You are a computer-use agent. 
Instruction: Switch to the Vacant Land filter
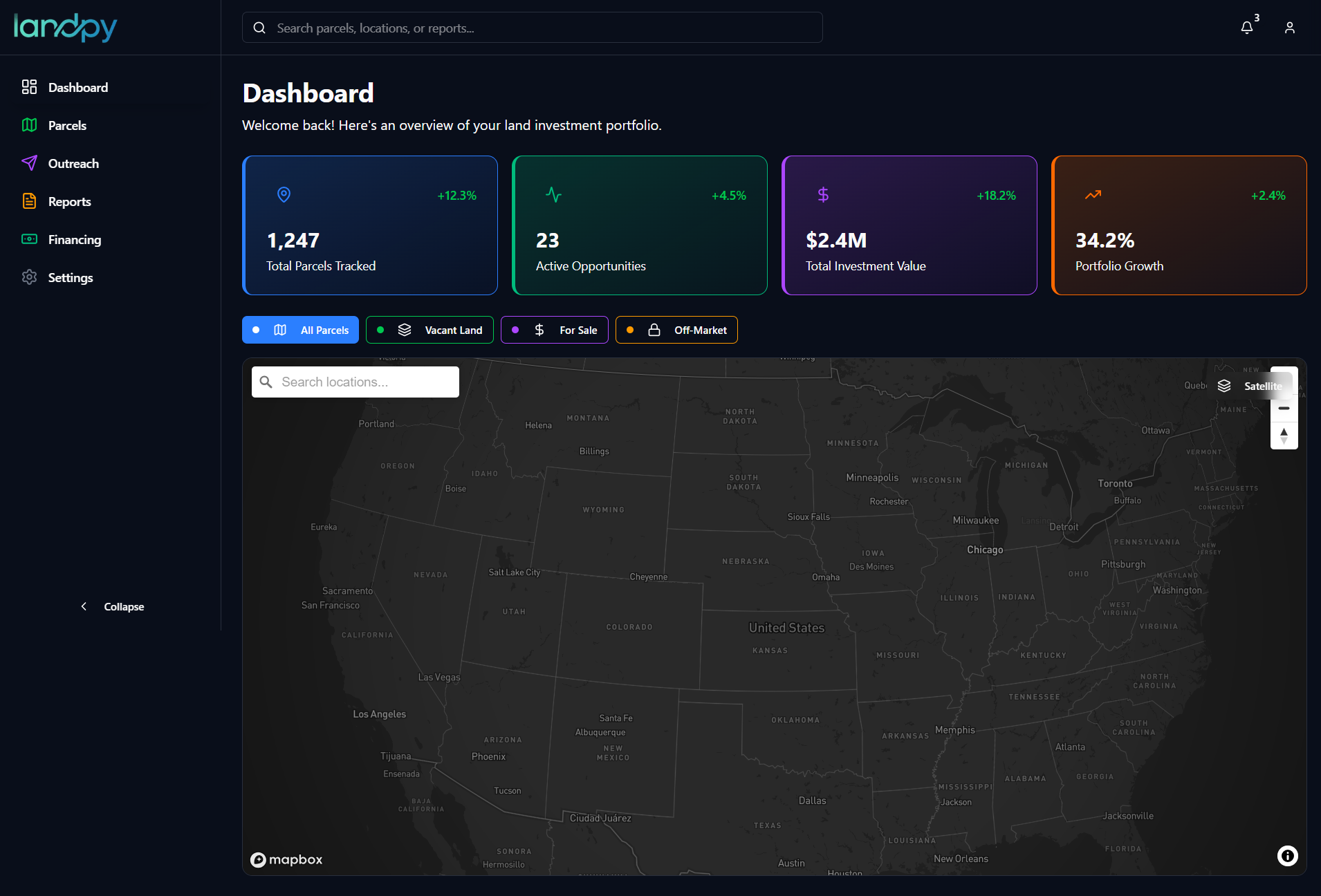(x=429, y=330)
